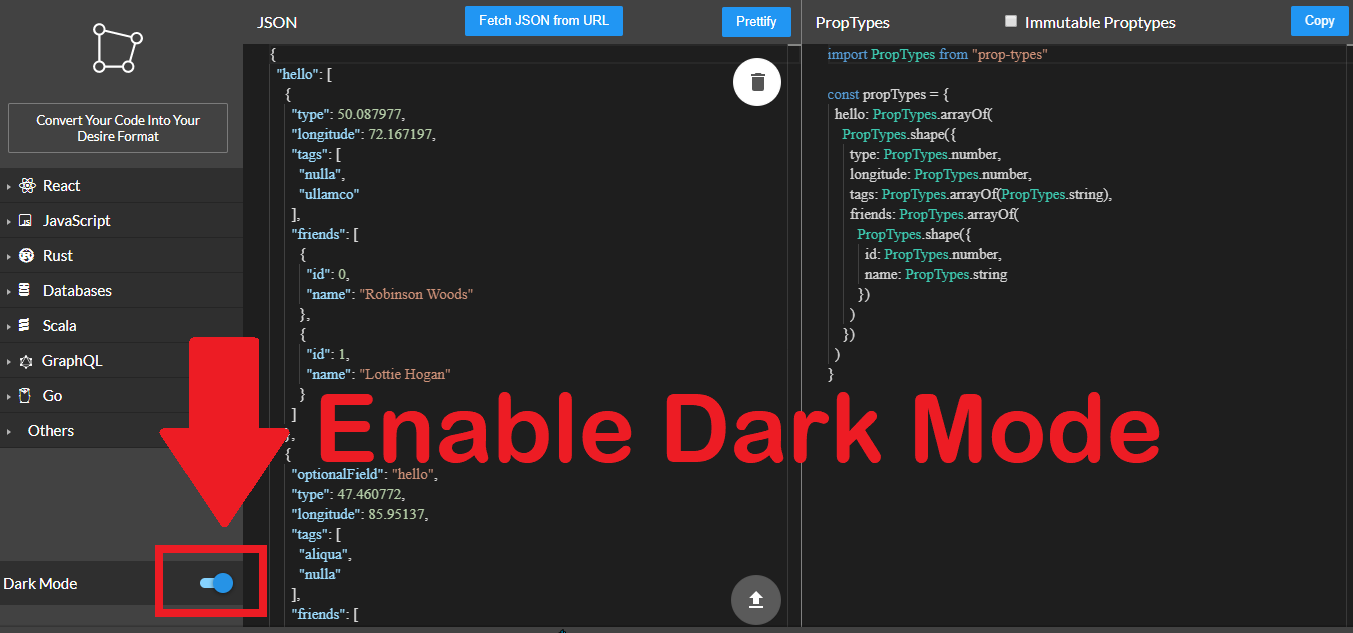Screen dimensions: 1353x633
Task: Copy the generated PropTypes output
Action: [1319, 21]
